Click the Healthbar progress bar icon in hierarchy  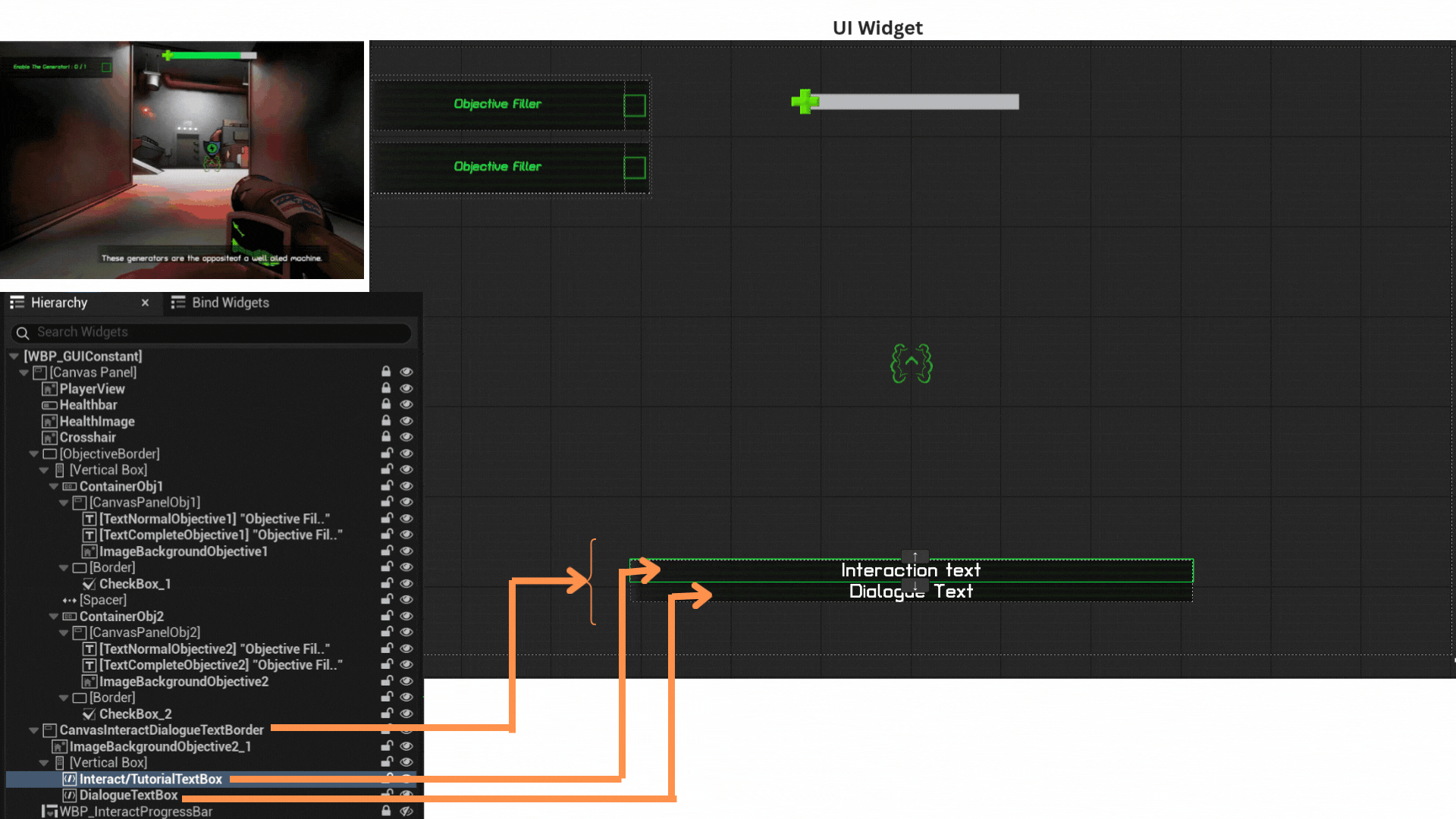[x=49, y=405]
